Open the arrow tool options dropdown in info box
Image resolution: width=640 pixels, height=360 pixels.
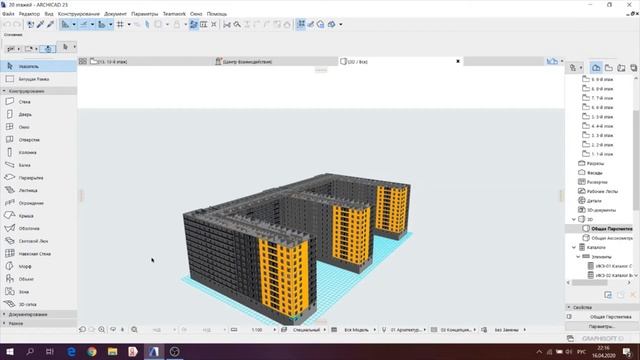click(x=74, y=47)
